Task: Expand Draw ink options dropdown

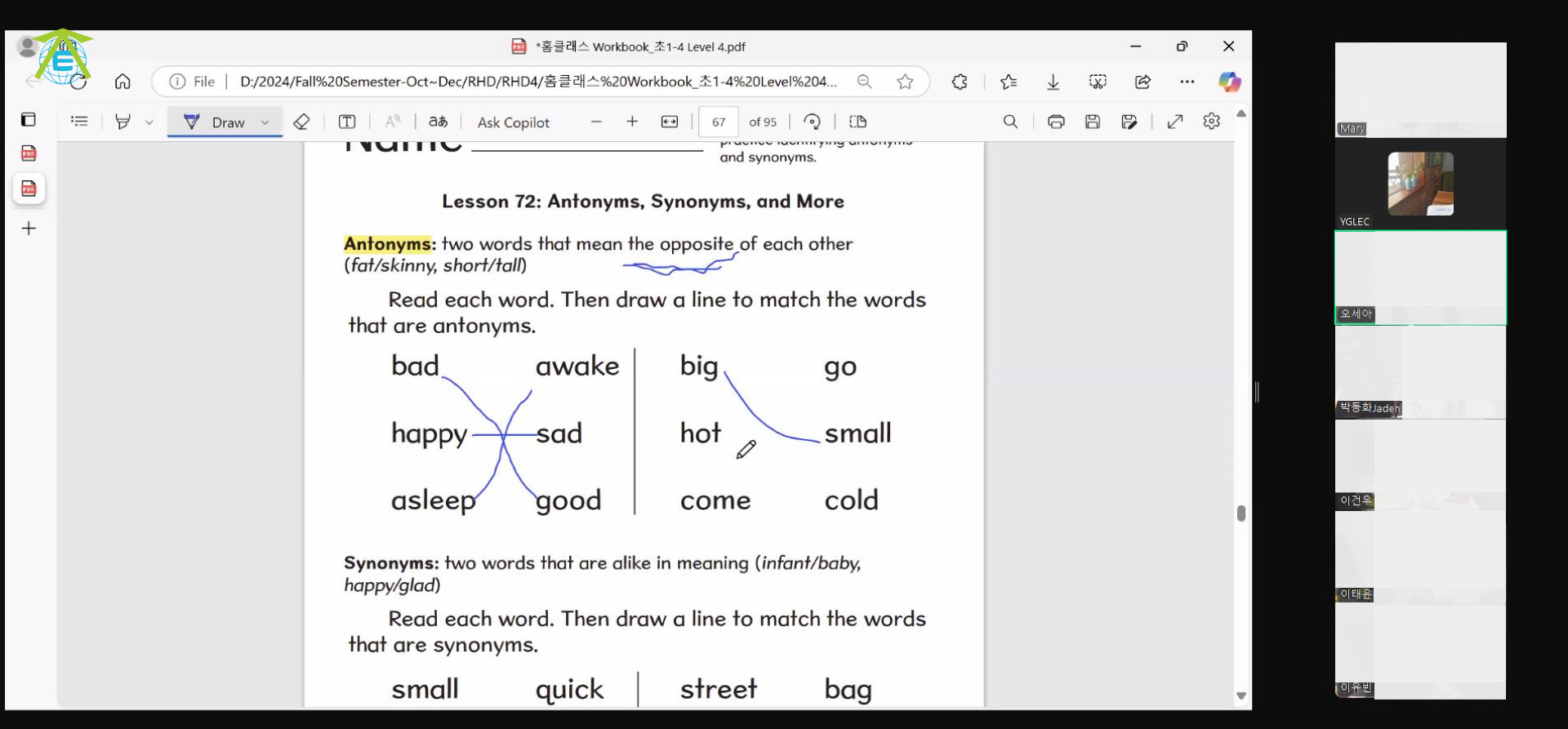Action: pyautogui.click(x=265, y=122)
